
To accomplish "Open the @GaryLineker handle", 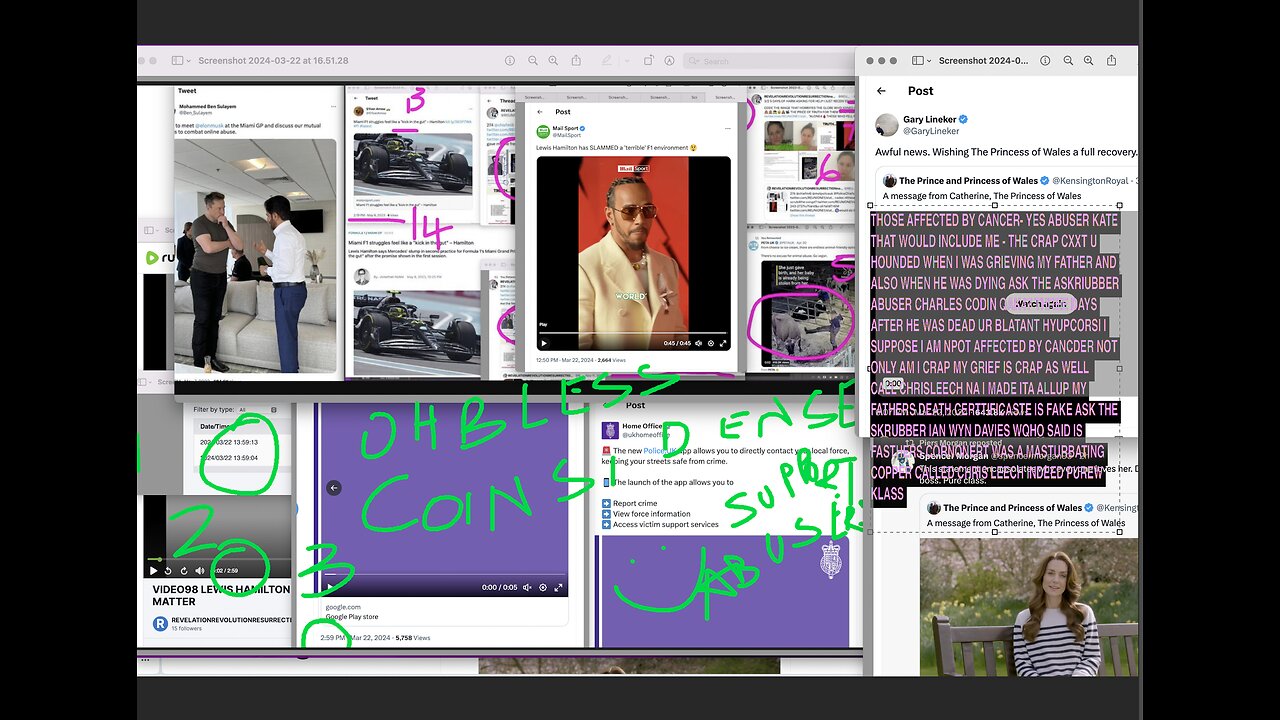I will 931,131.
